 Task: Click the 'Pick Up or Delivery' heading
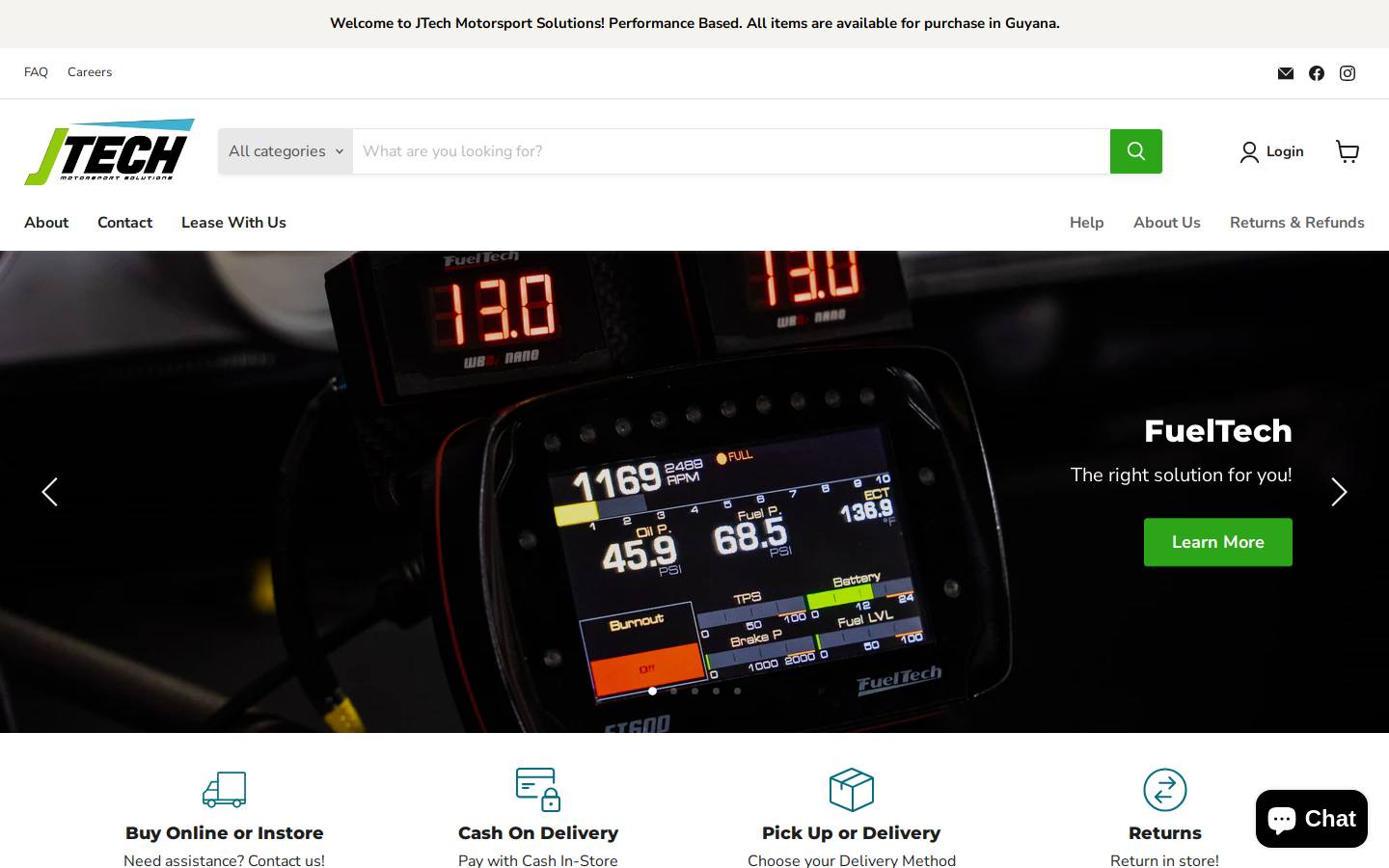tap(852, 833)
